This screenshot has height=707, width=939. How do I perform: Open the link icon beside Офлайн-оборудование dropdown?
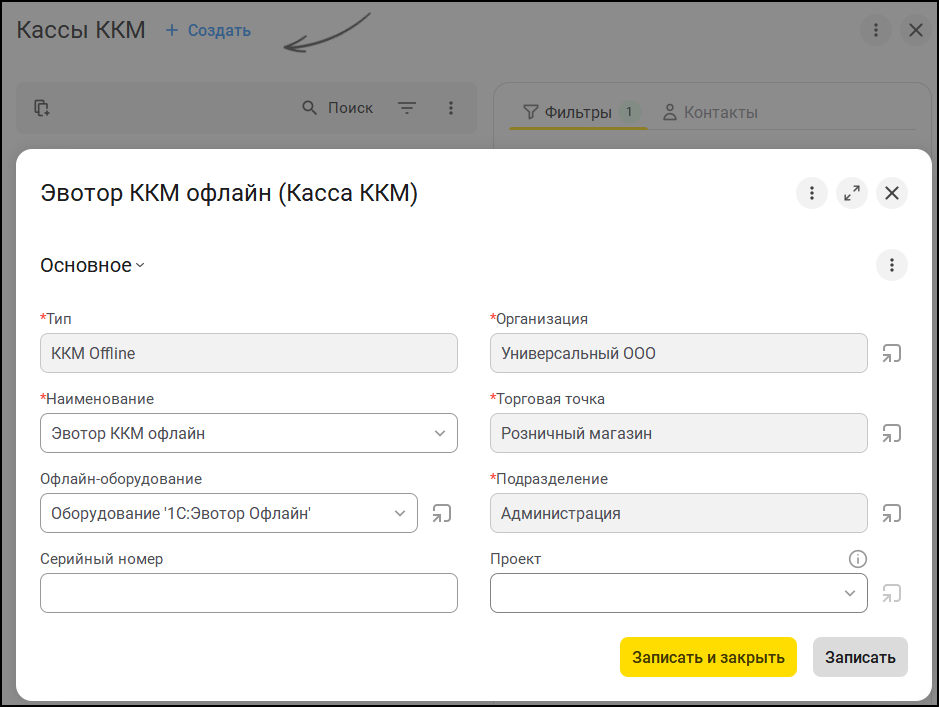(441, 513)
